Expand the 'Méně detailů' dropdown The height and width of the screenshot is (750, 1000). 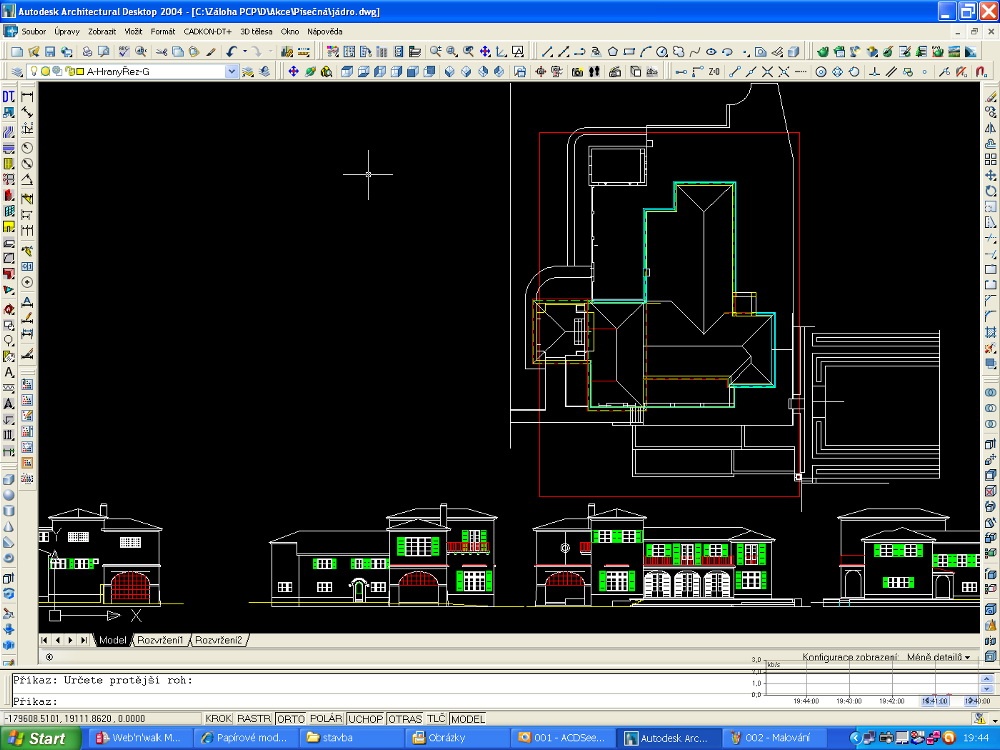point(938,657)
